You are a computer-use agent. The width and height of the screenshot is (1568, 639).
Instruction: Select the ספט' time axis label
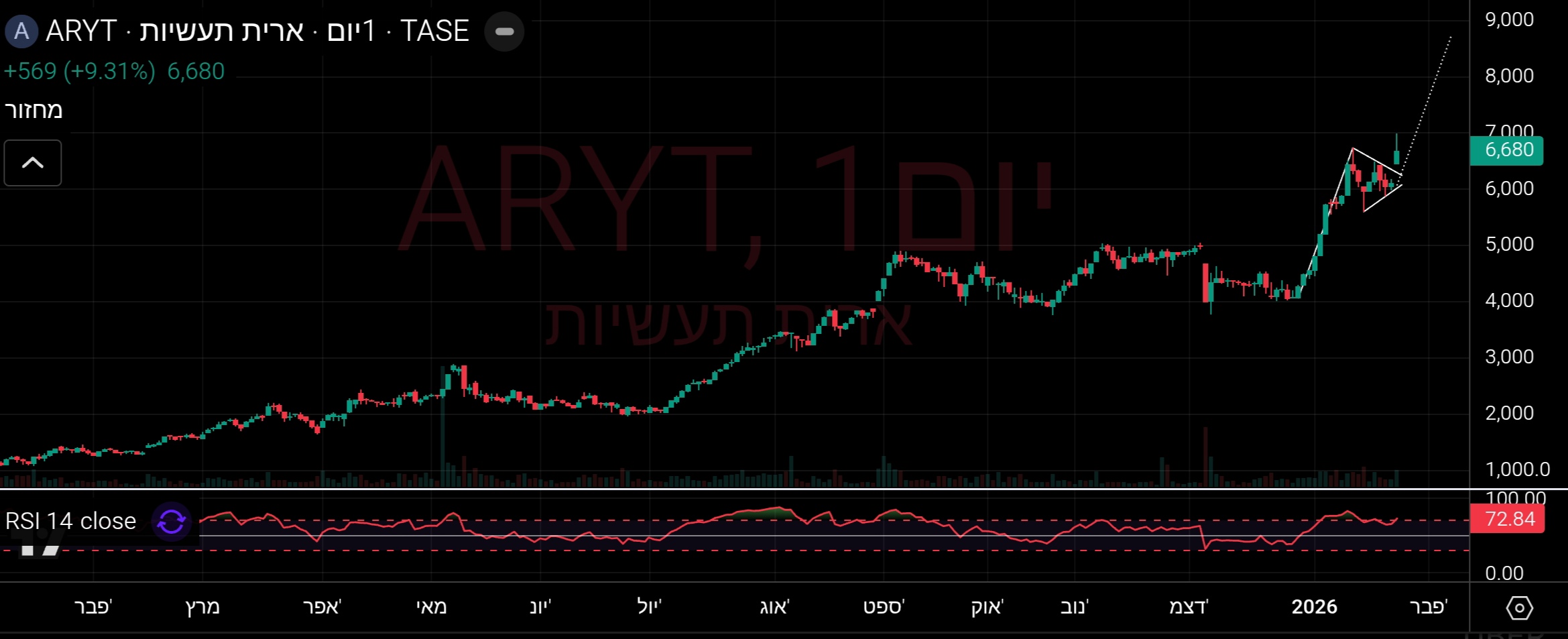click(884, 607)
